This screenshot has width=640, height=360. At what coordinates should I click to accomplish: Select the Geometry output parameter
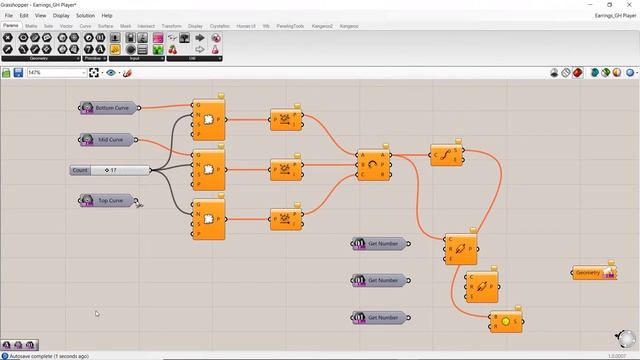click(594, 273)
